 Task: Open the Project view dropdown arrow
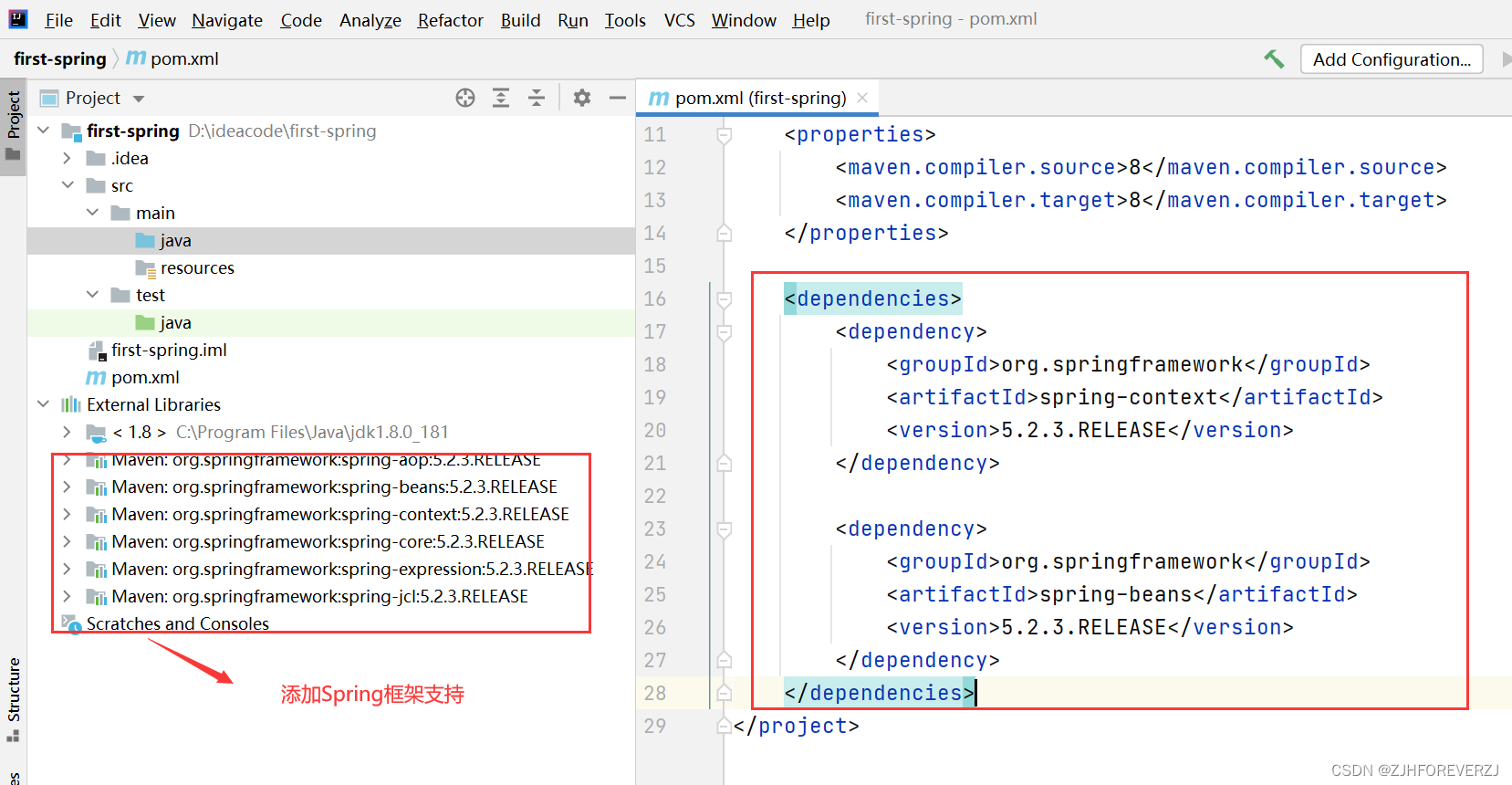point(139,99)
